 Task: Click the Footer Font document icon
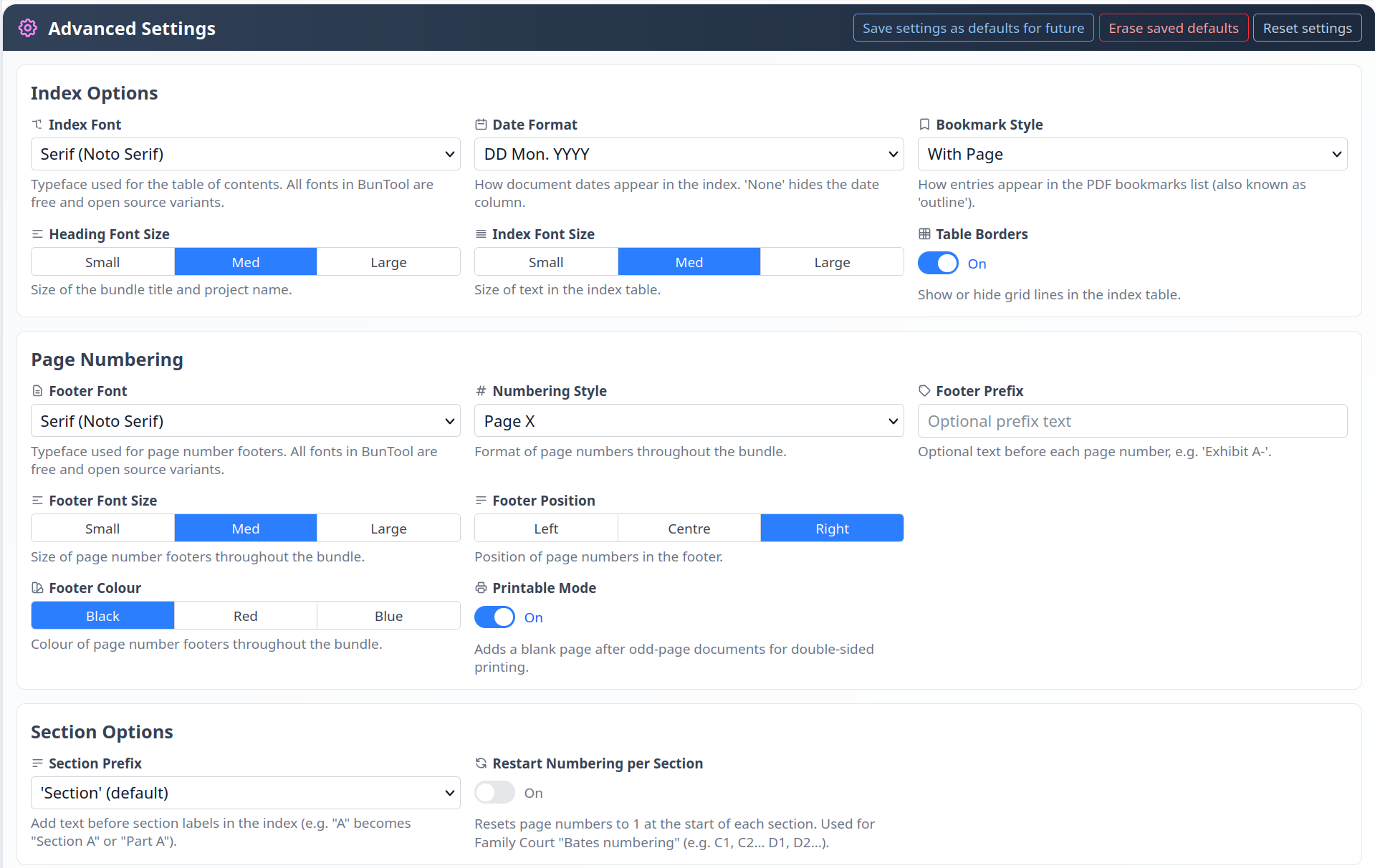(37, 391)
